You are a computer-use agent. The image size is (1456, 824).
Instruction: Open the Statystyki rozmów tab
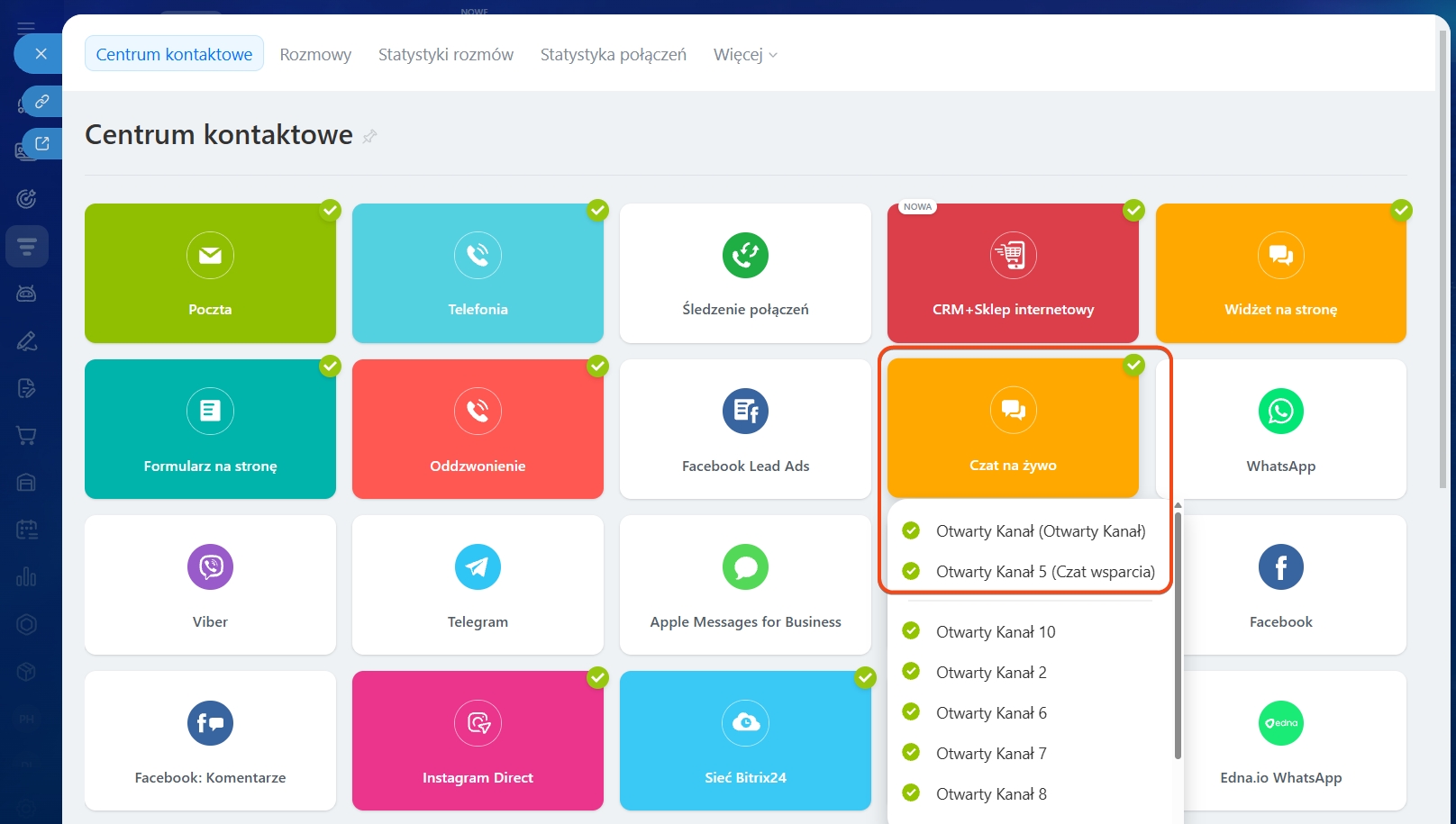[445, 55]
